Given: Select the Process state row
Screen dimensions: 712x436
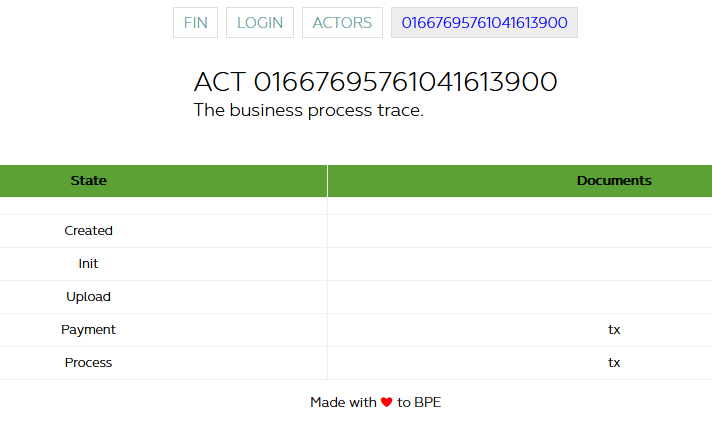Looking at the screenshot, I should coord(88,363).
